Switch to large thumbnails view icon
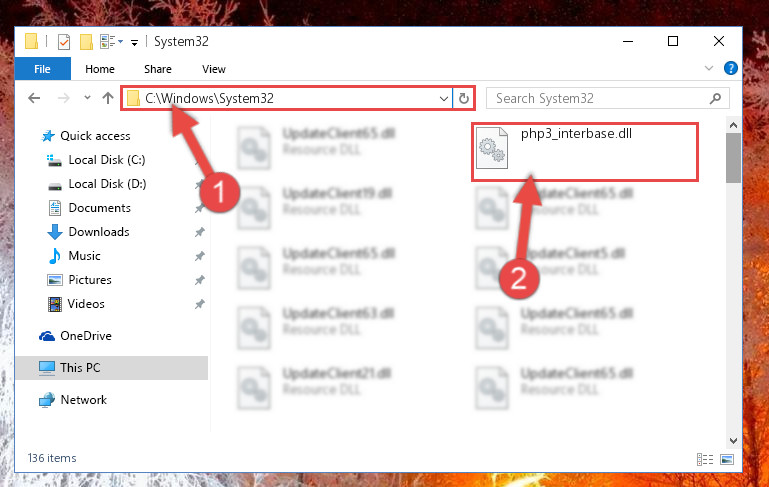The height and width of the screenshot is (487, 769). click(727, 459)
